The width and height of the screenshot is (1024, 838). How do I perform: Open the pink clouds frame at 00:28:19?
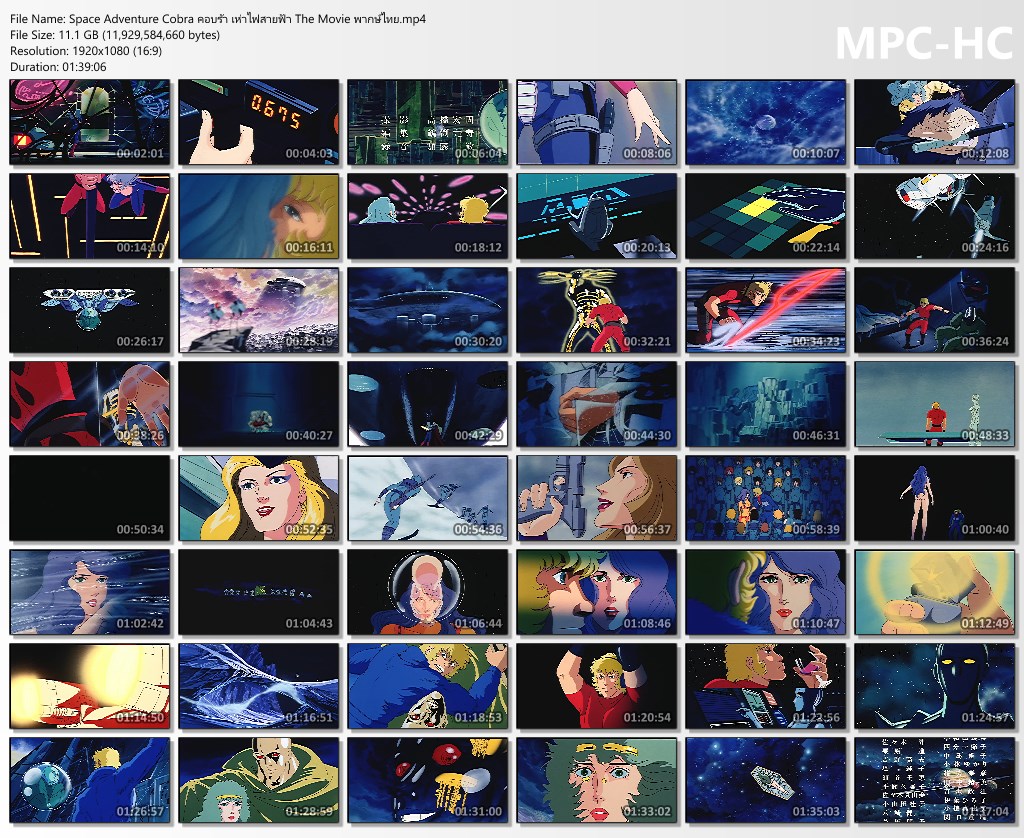(x=259, y=310)
